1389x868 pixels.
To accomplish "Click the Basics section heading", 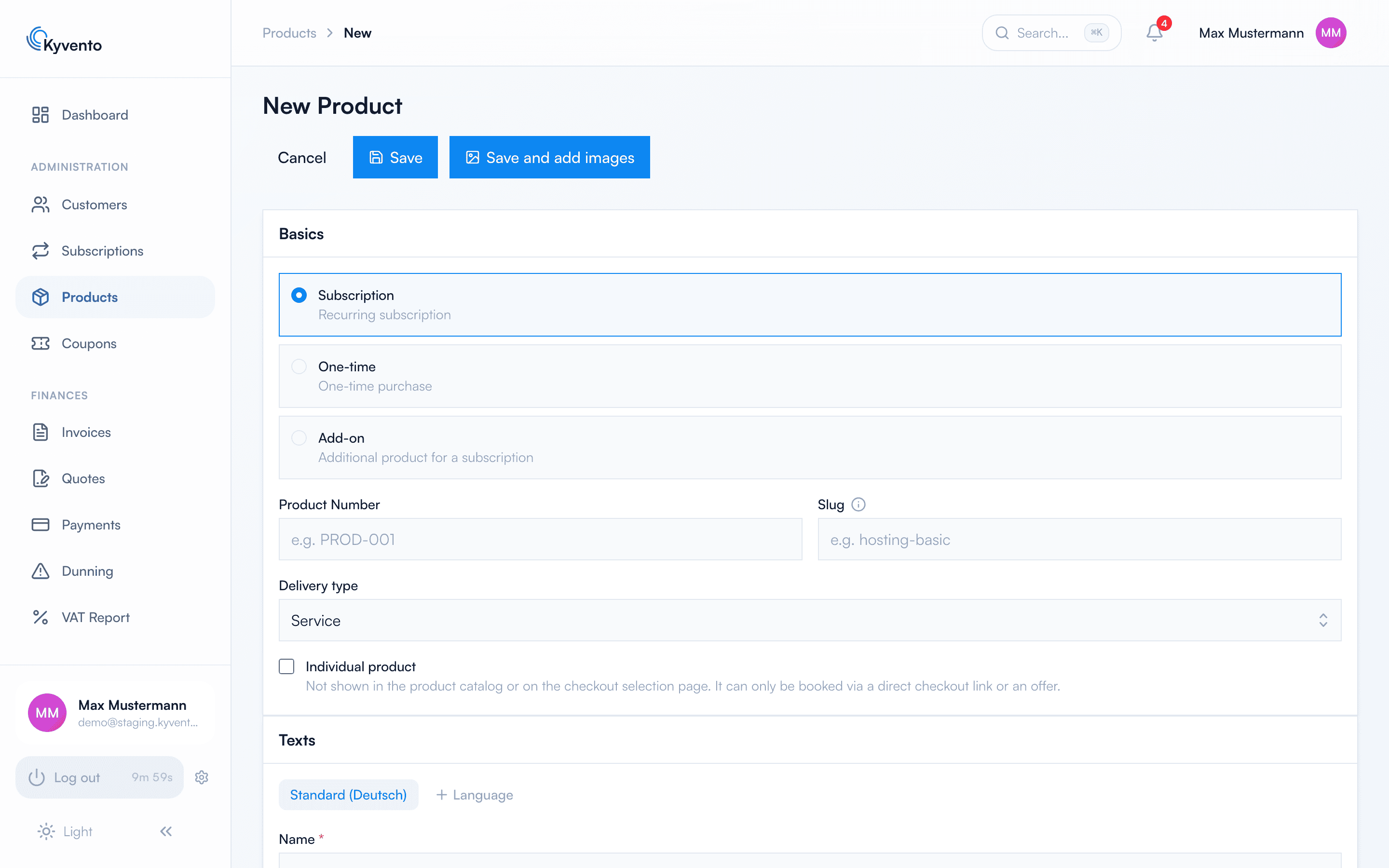I will click(x=301, y=234).
